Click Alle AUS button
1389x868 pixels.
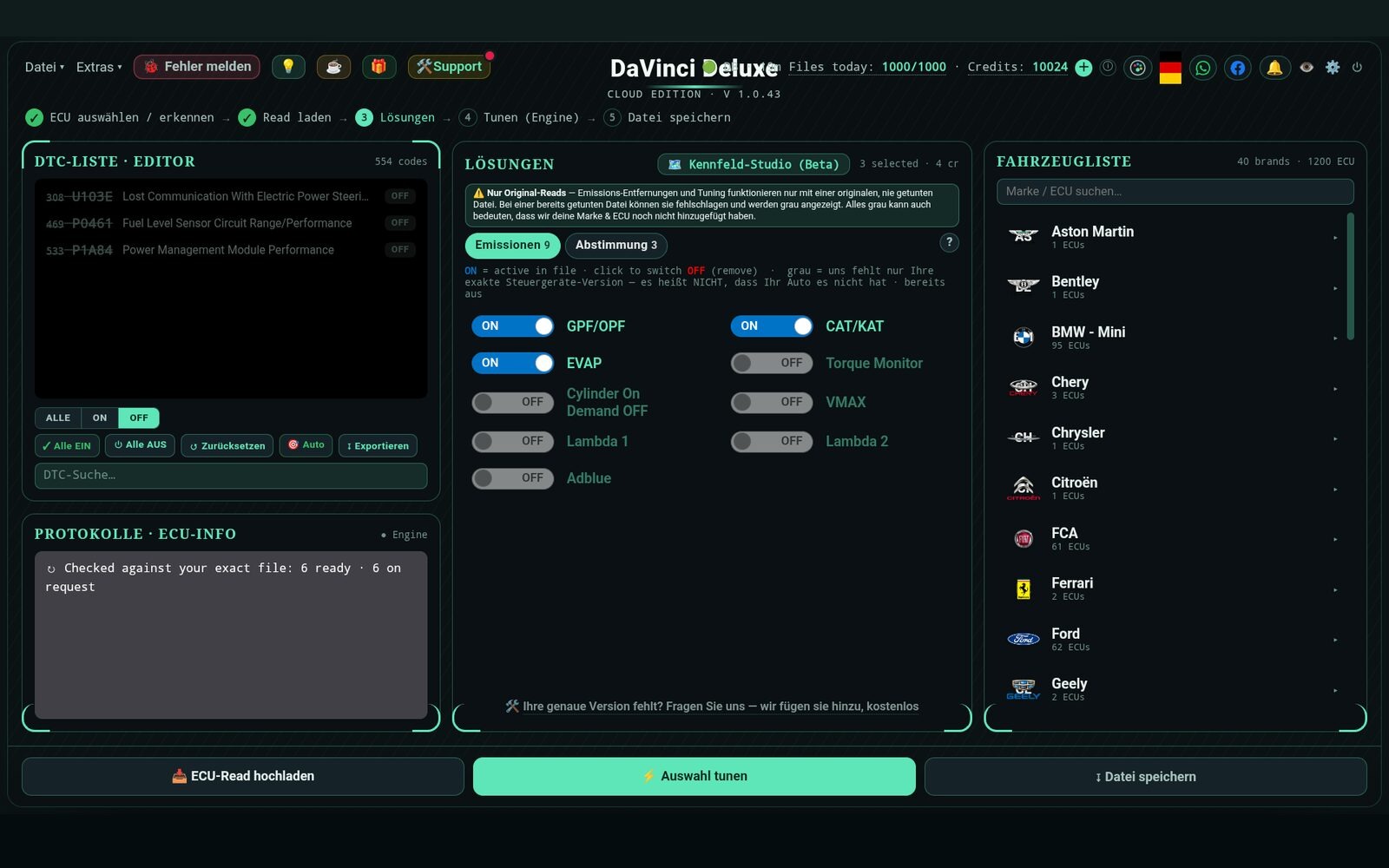[x=140, y=445]
